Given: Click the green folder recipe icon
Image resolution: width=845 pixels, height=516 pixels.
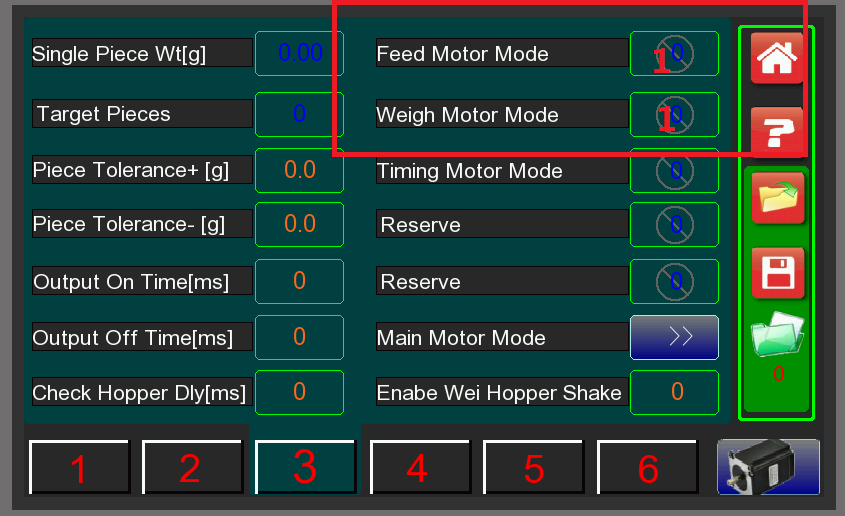Looking at the screenshot, I should tap(777, 340).
